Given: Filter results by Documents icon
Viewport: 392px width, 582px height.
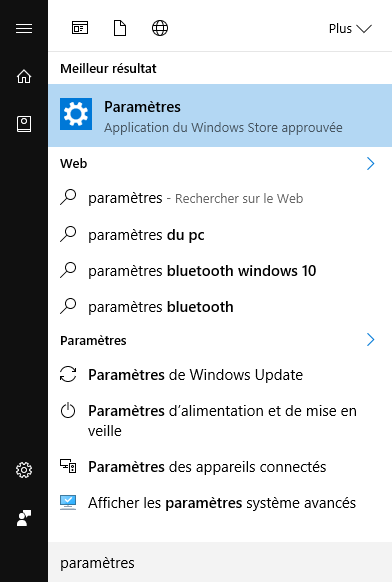Looking at the screenshot, I should point(120,28).
